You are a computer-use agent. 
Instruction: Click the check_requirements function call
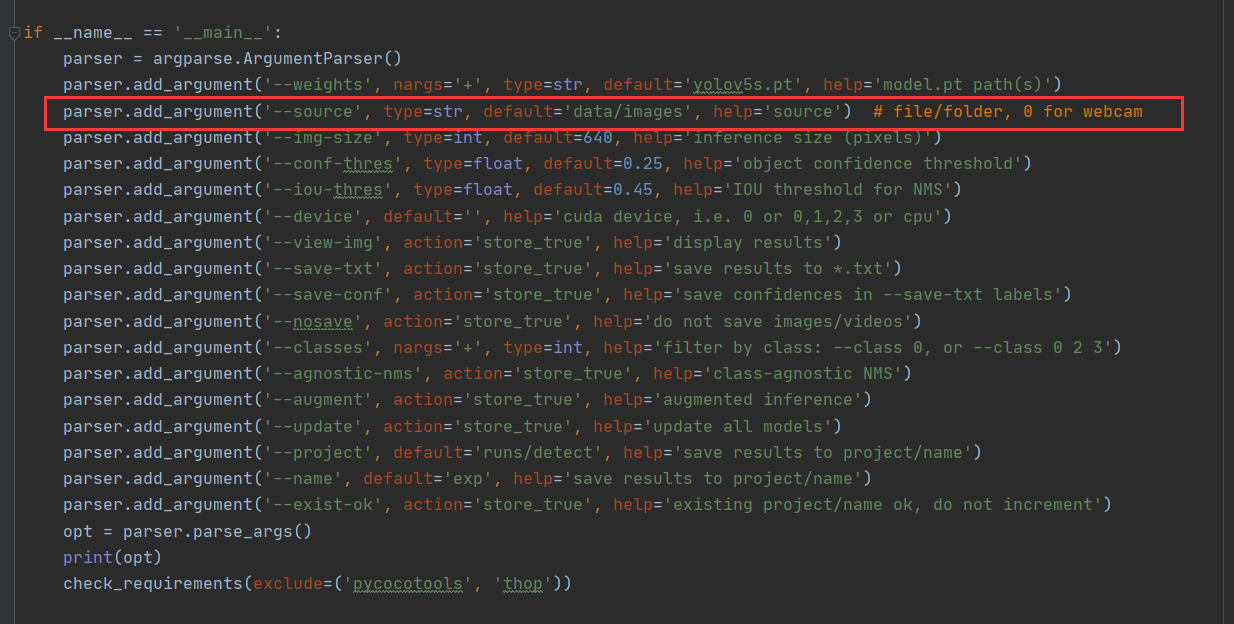(317, 583)
